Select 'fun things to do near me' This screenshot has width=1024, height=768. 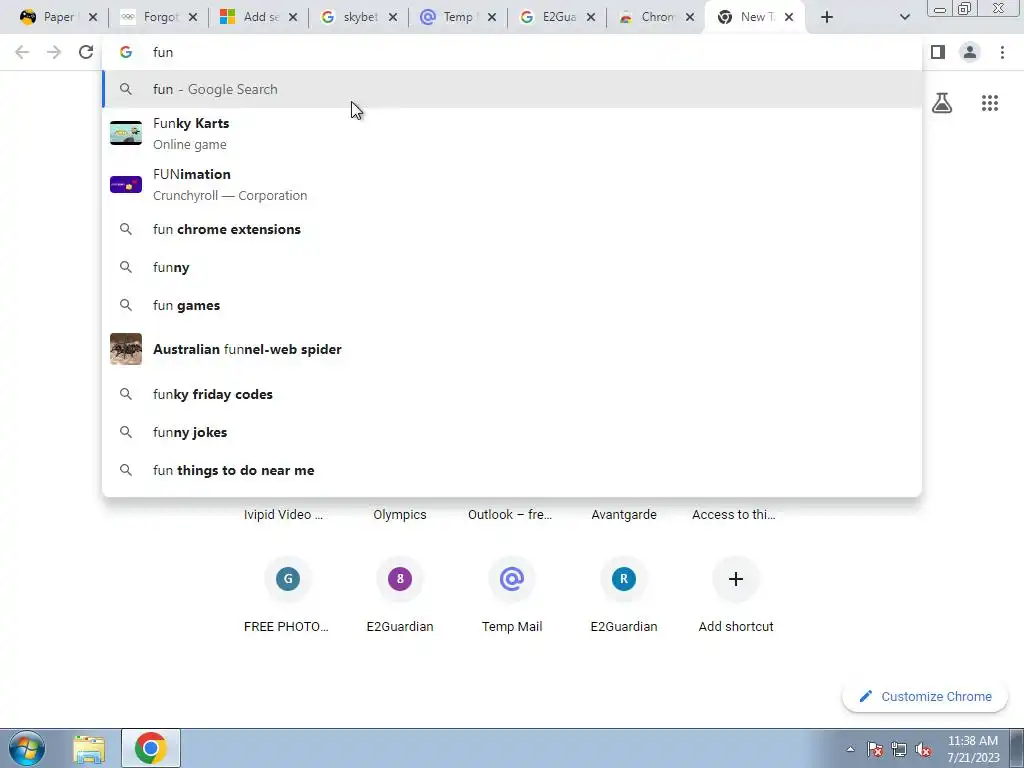(512, 470)
